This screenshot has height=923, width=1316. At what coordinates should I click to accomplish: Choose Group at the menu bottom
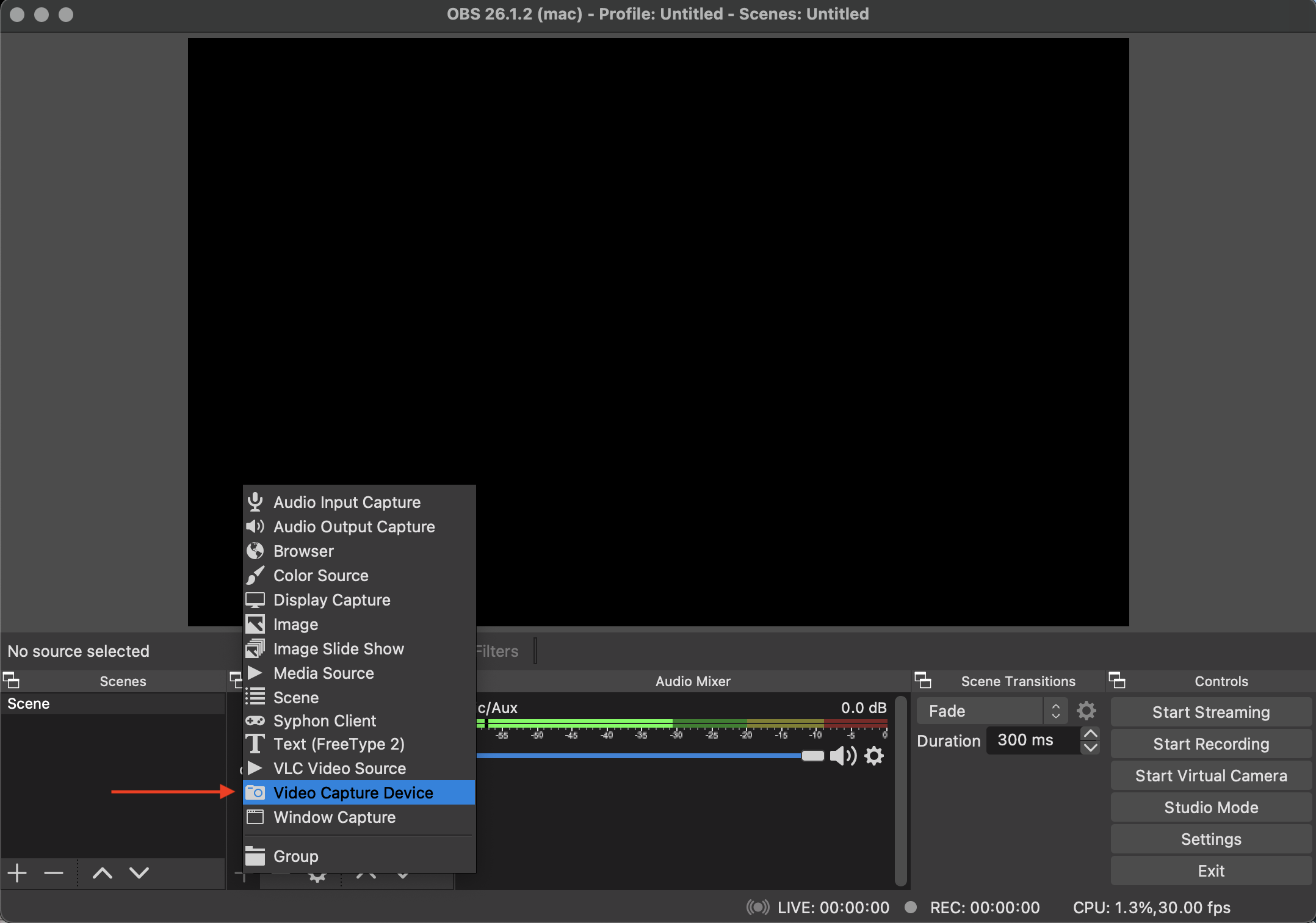tap(359, 856)
